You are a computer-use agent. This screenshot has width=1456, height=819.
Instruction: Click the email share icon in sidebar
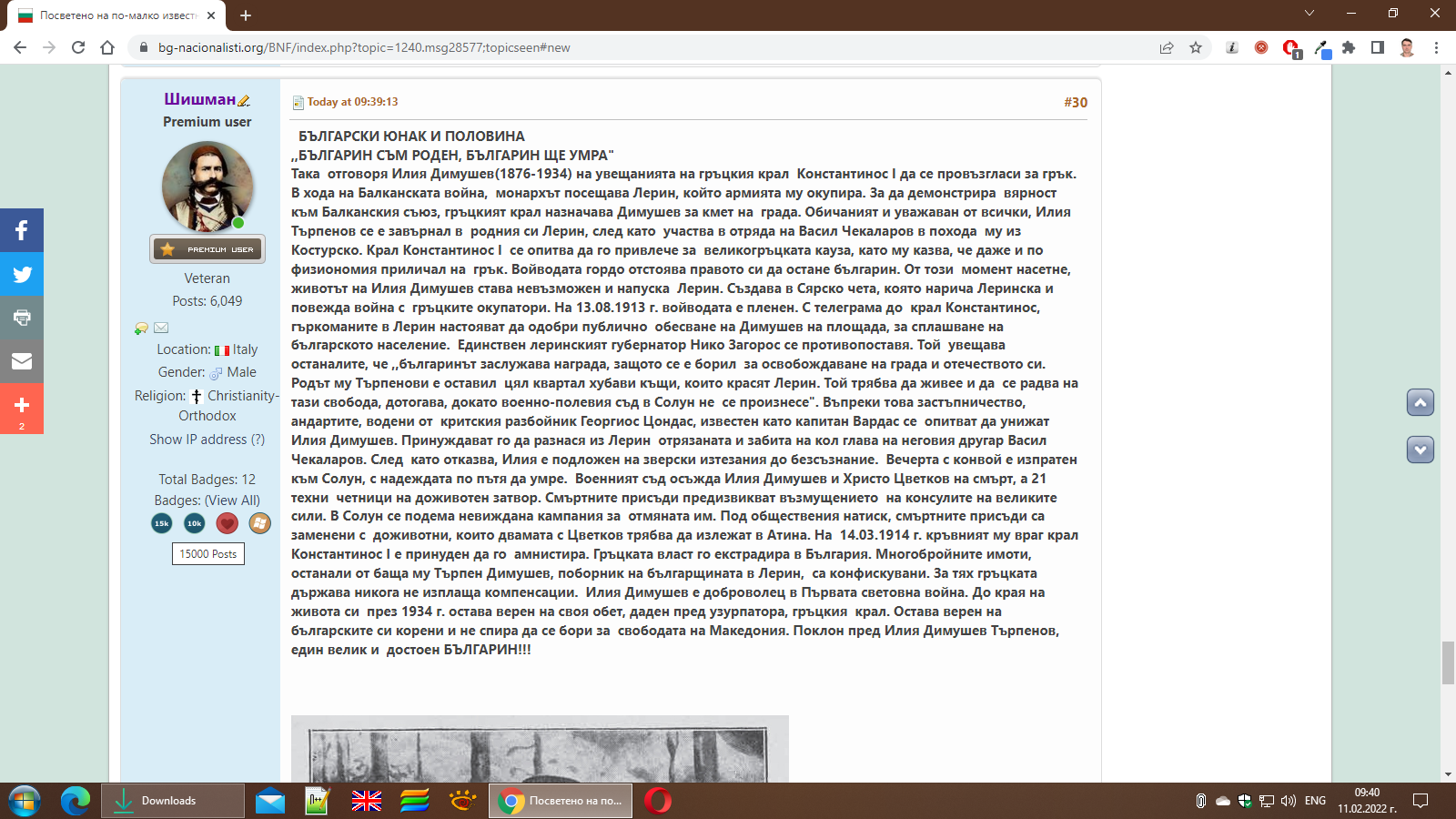pos(22,361)
